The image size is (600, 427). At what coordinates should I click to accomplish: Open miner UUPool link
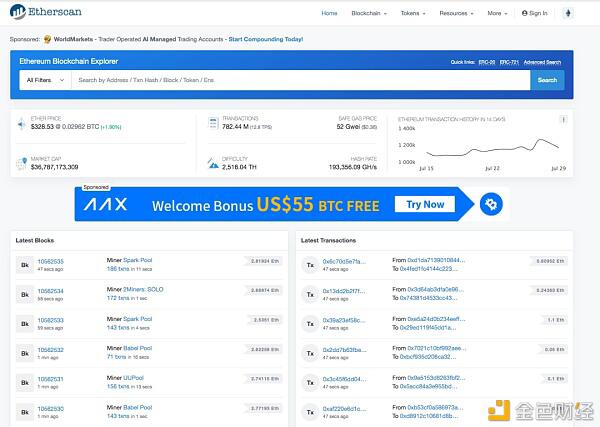coord(134,378)
